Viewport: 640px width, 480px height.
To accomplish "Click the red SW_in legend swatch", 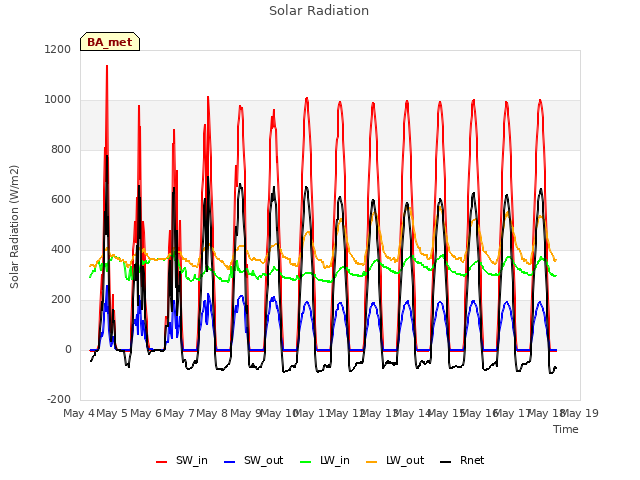I will [x=162, y=462].
